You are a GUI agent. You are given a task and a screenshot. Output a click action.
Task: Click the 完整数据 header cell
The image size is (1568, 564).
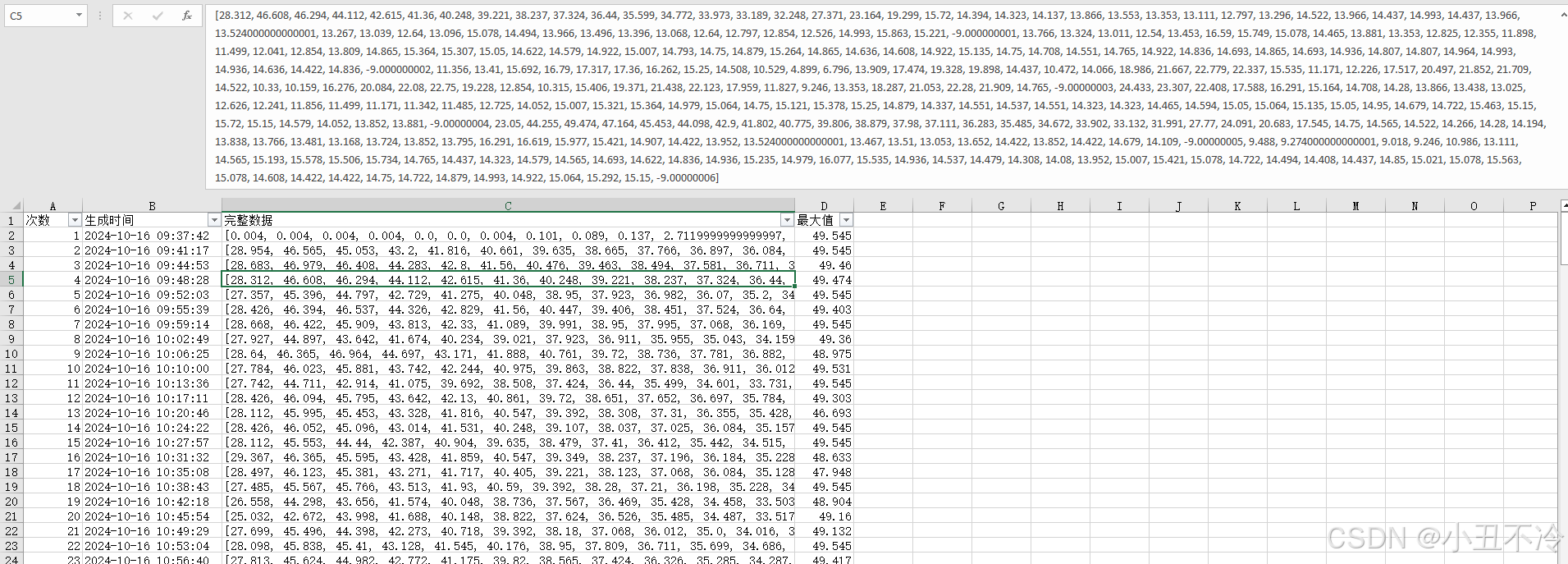508,220
